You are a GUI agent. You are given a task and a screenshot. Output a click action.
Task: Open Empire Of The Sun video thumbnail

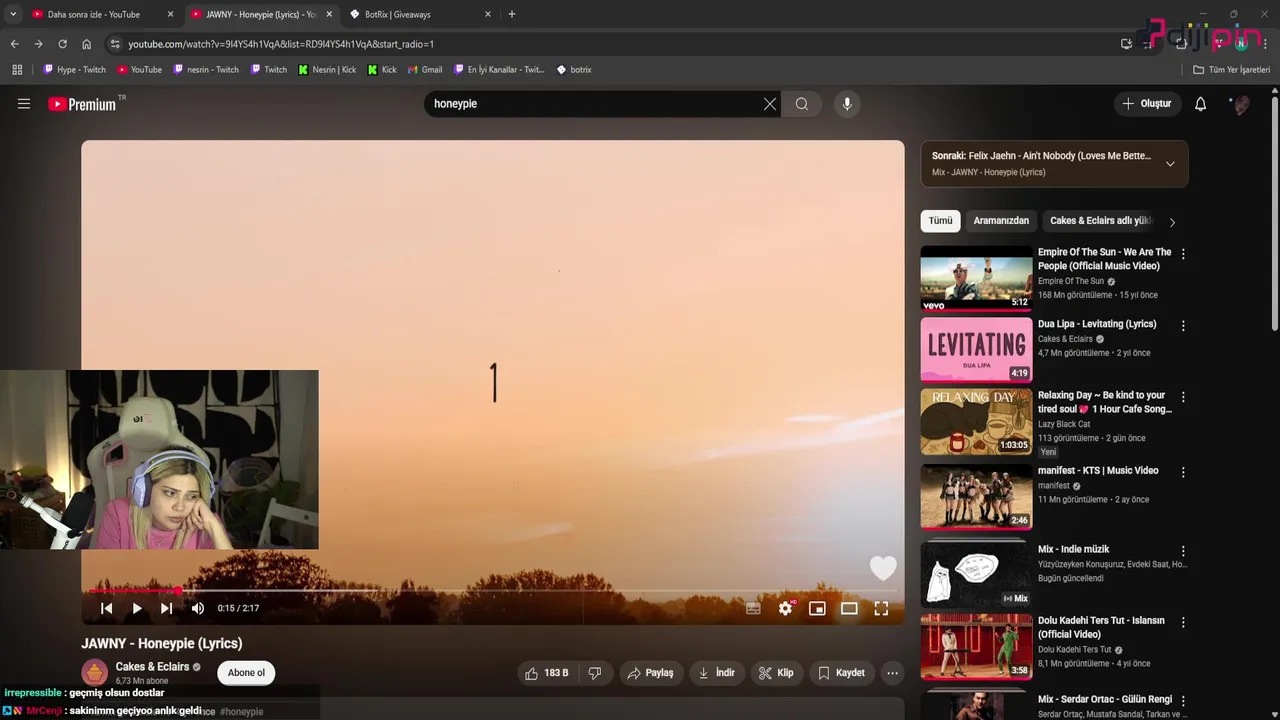(x=976, y=278)
